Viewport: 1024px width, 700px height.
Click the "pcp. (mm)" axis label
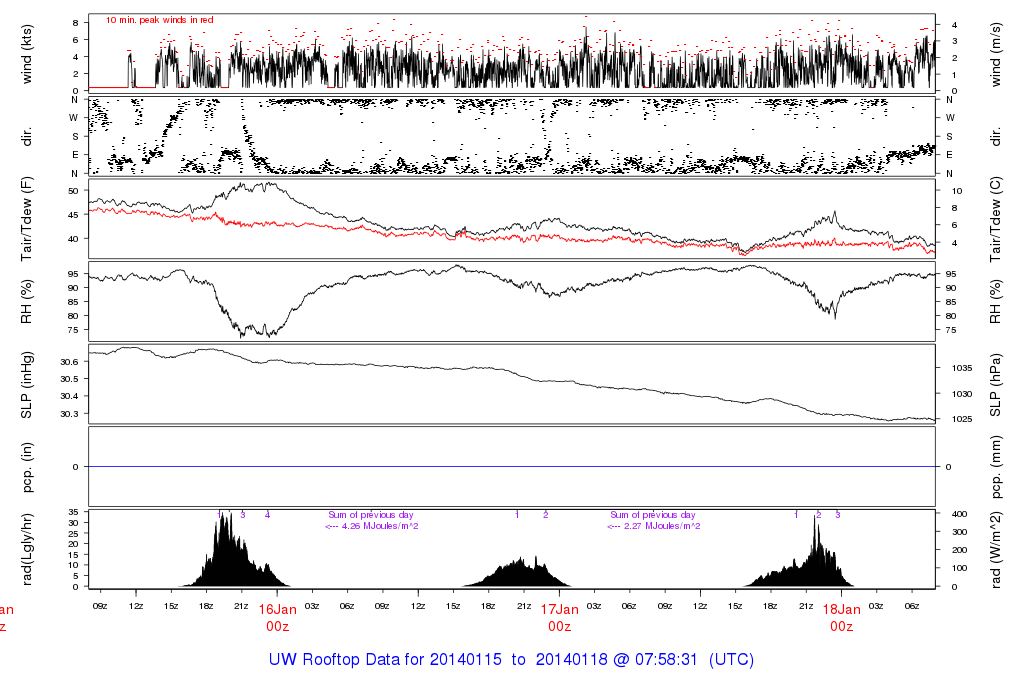click(995, 467)
